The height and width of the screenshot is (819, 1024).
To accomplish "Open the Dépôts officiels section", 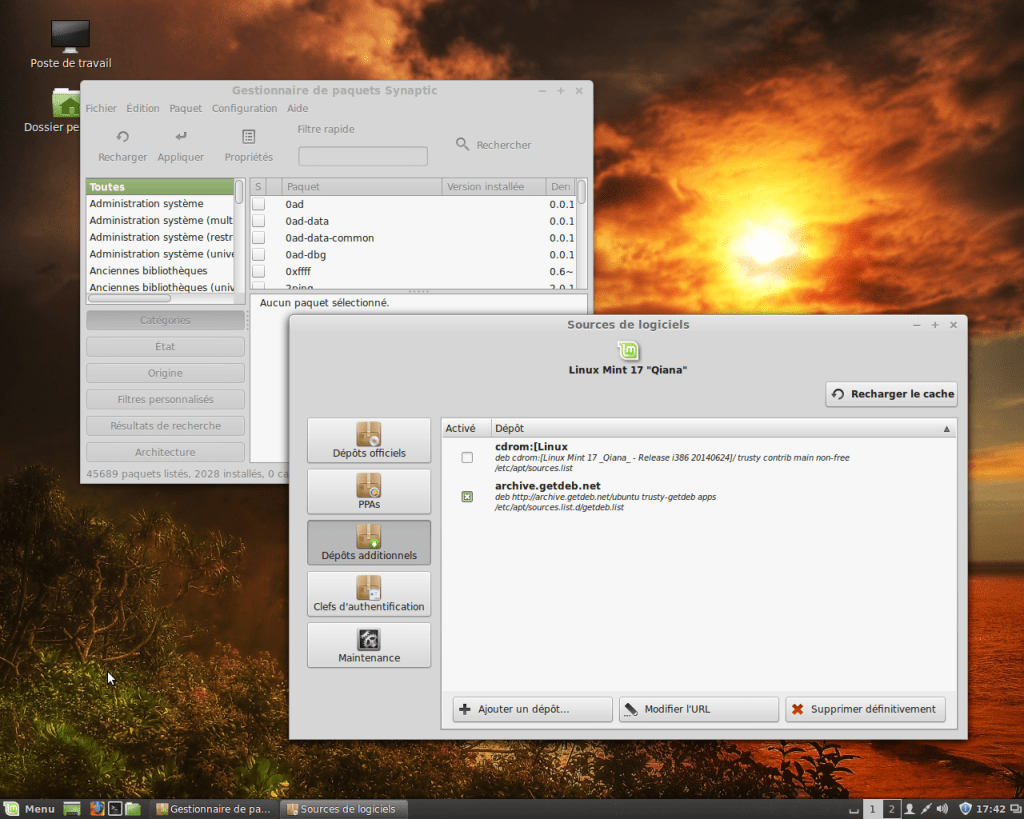I will point(369,441).
